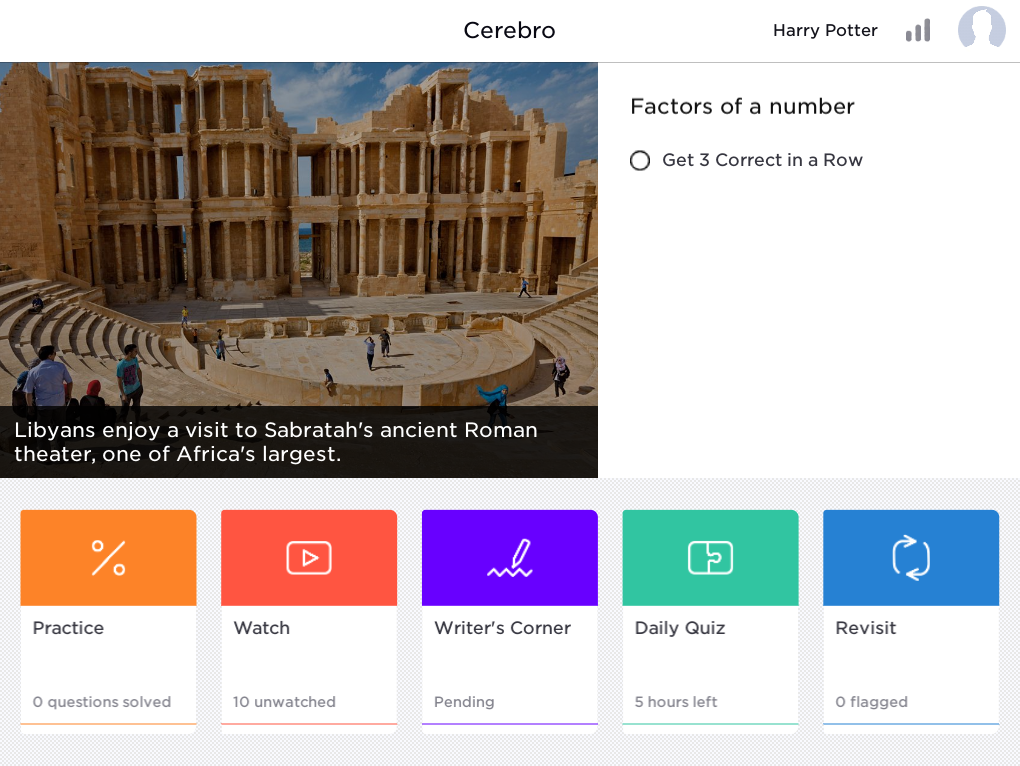Viewport: 1020px width, 766px height.
Task: Click the 5 hours left status text
Action: point(676,702)
